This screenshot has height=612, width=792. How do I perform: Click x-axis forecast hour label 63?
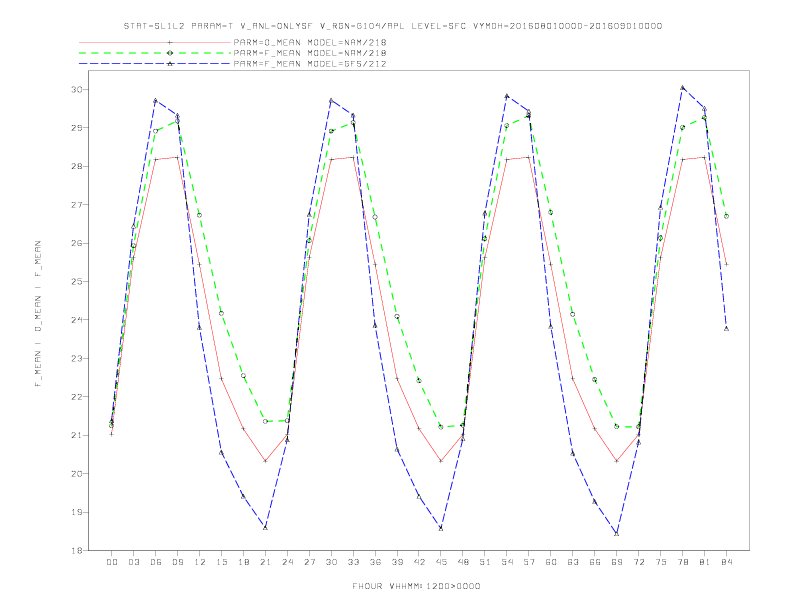tap(573, 562)
